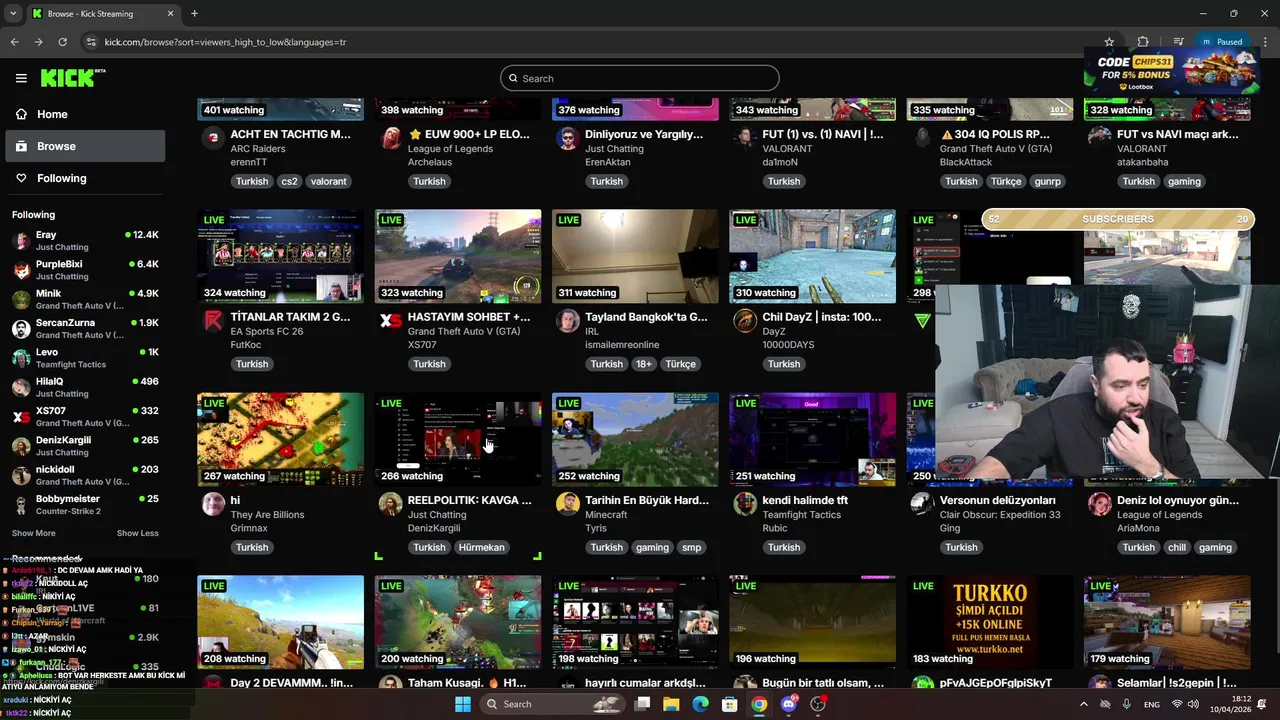Open the Chil DayZ stream thumbnail
This screenshot has width=1280, height=720.
coord(812,256)
